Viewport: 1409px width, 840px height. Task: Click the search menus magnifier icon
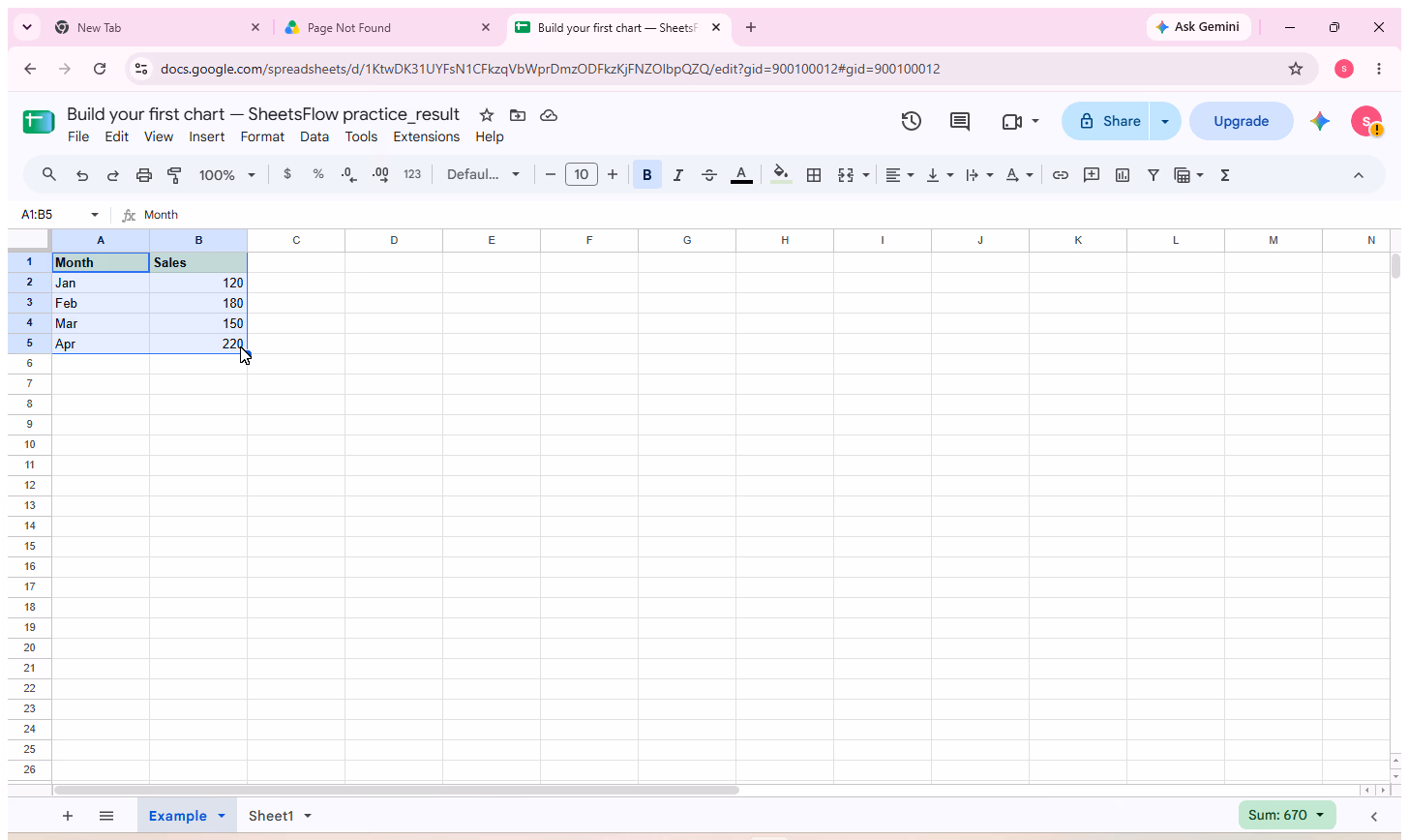pos(49,175)
